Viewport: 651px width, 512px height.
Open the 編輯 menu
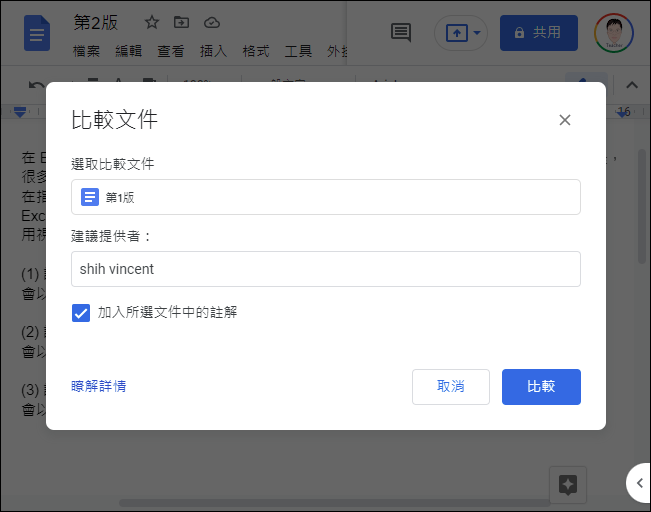(129, 51)
